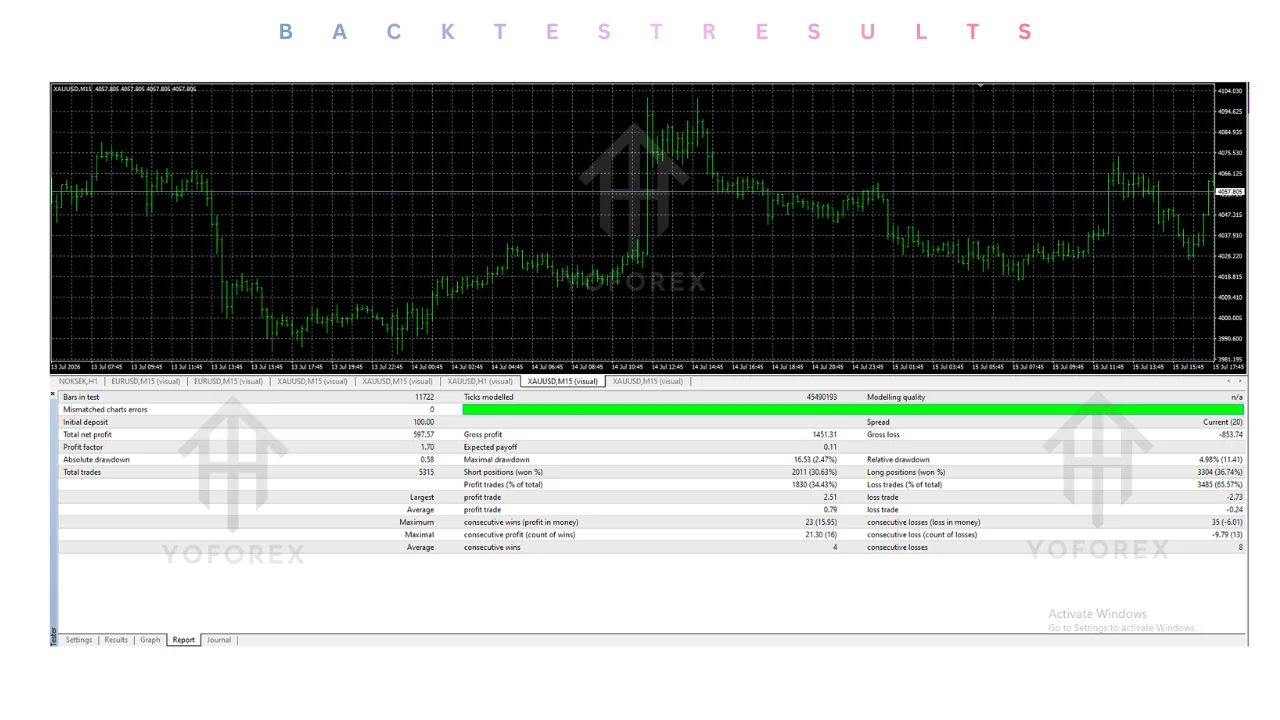The height and width of the screenshot is (720, 1280).
Task: Open the Tester Settings tab
Action: click(x=79, y=640)
